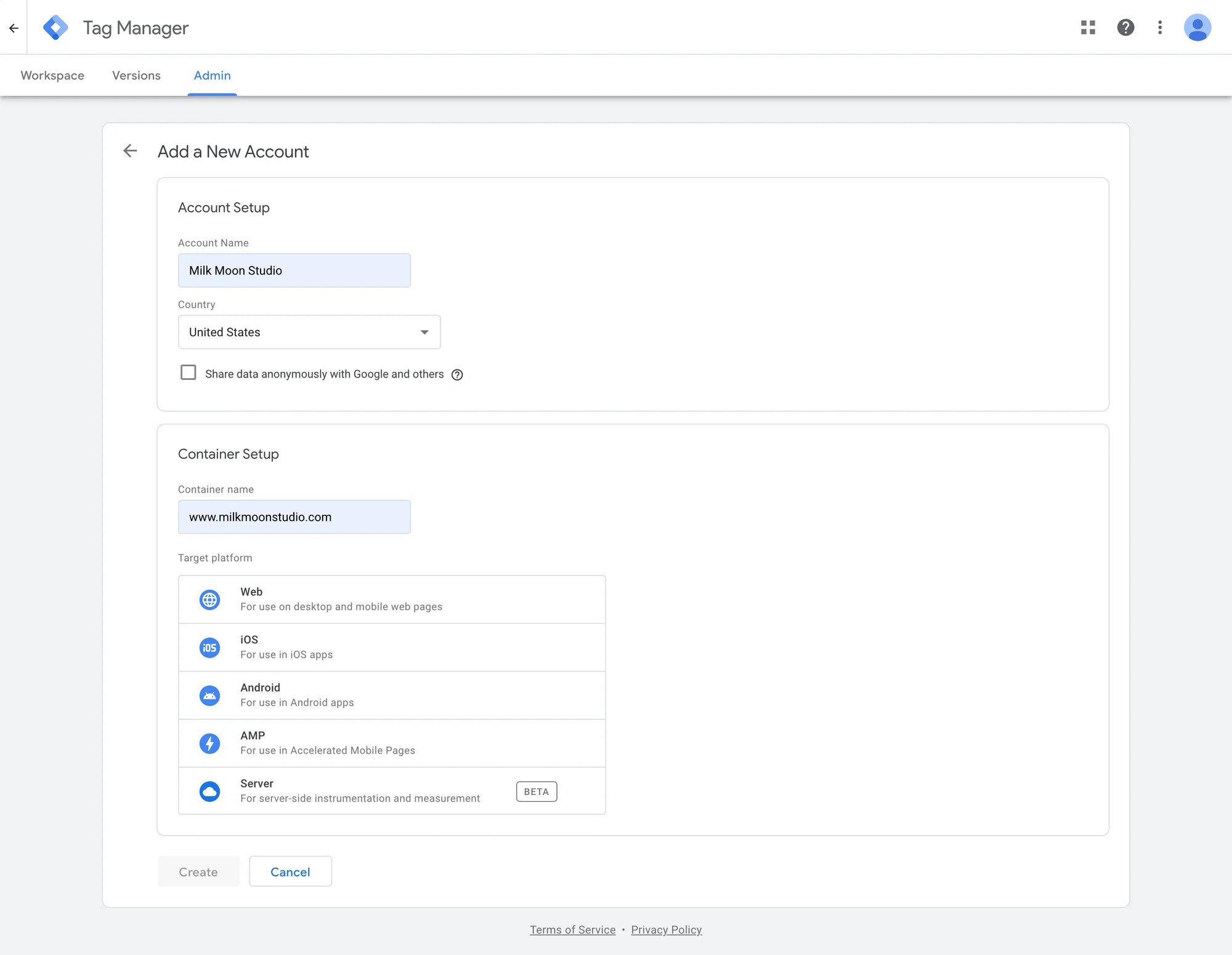Click the back arrow next to Add a New Account

pos(130,151)
